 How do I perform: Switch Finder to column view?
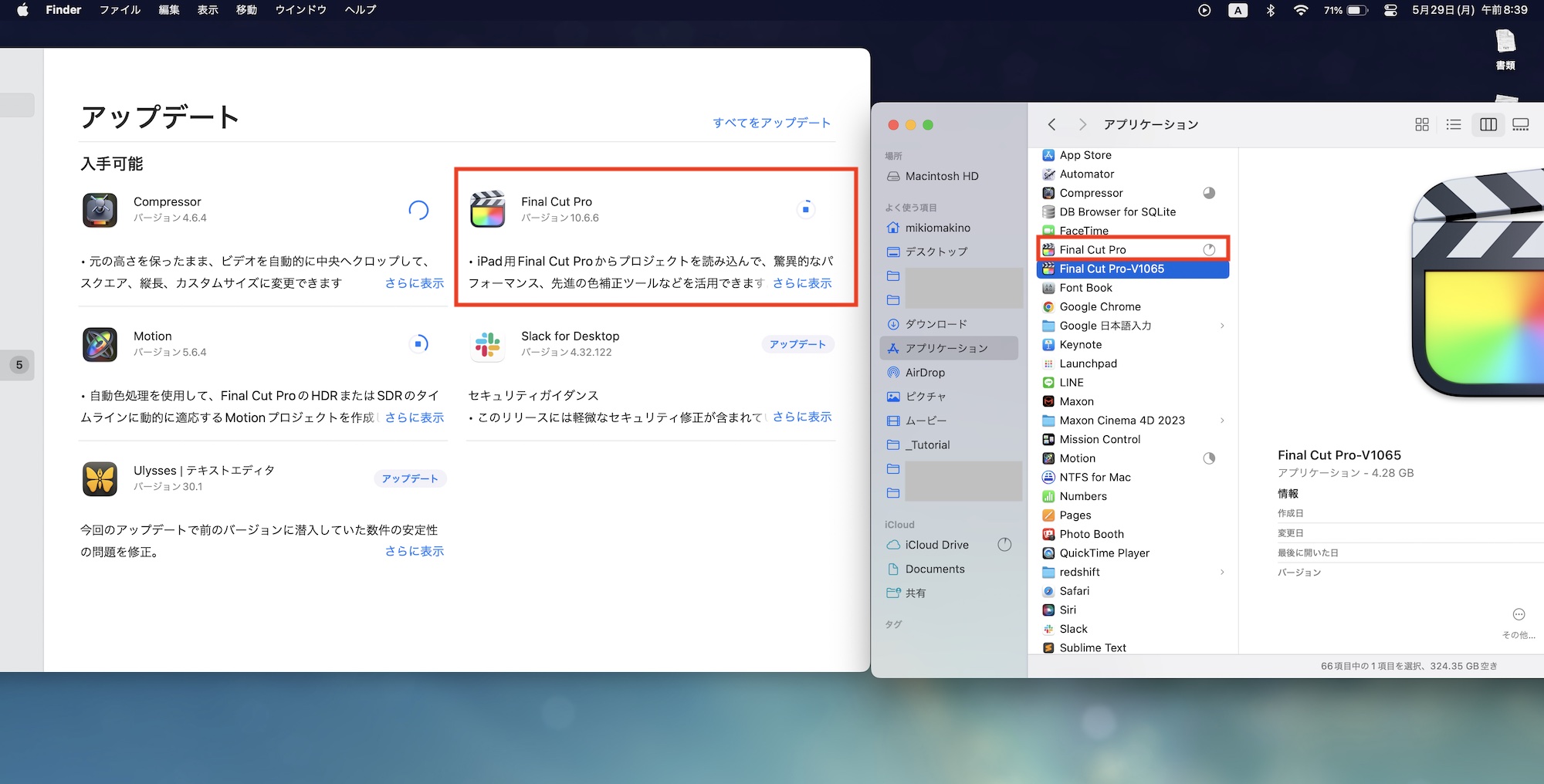pos(1488,124)
